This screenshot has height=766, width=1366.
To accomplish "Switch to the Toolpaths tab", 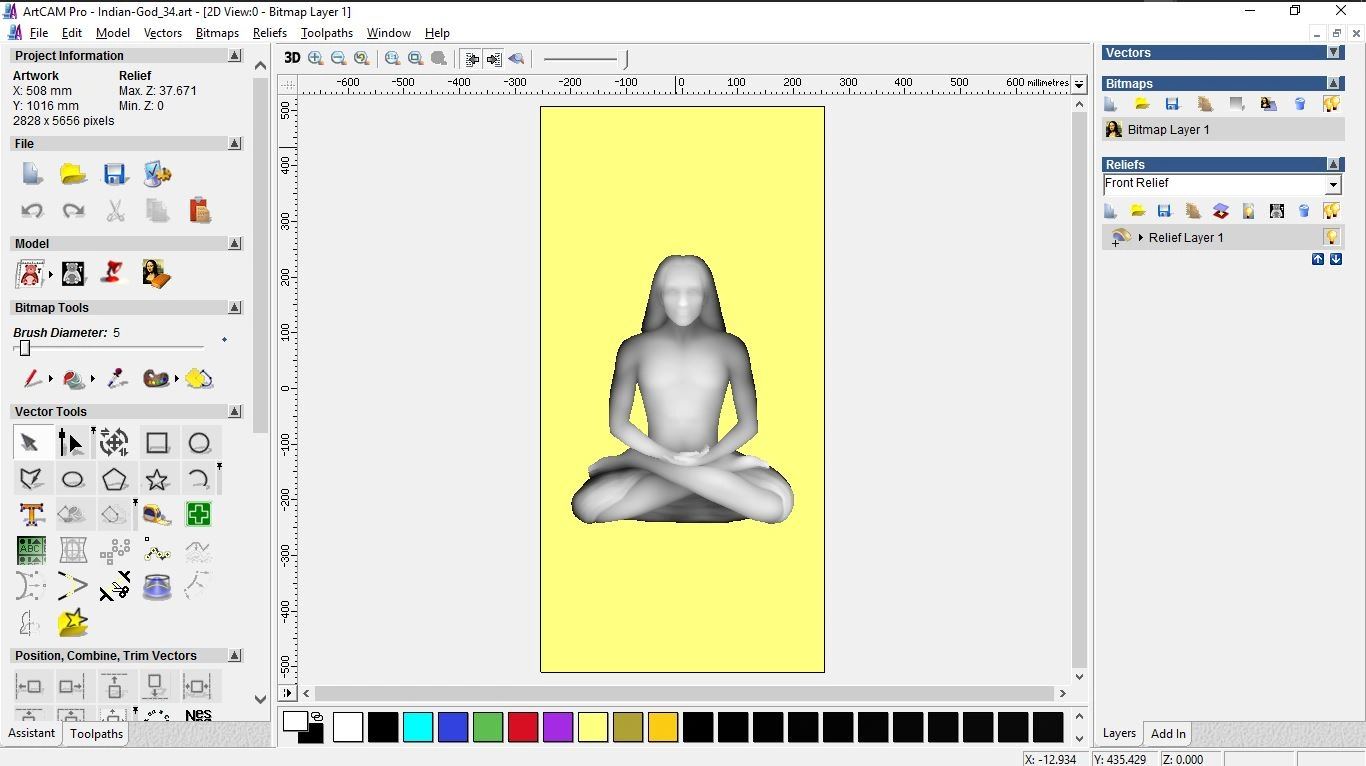I will pyautogui.click(x=96, y=733).
